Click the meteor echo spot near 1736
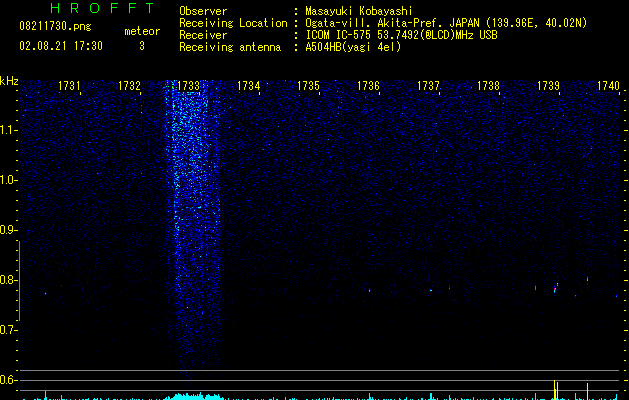The image size is (629, 400). pos(369,290)
